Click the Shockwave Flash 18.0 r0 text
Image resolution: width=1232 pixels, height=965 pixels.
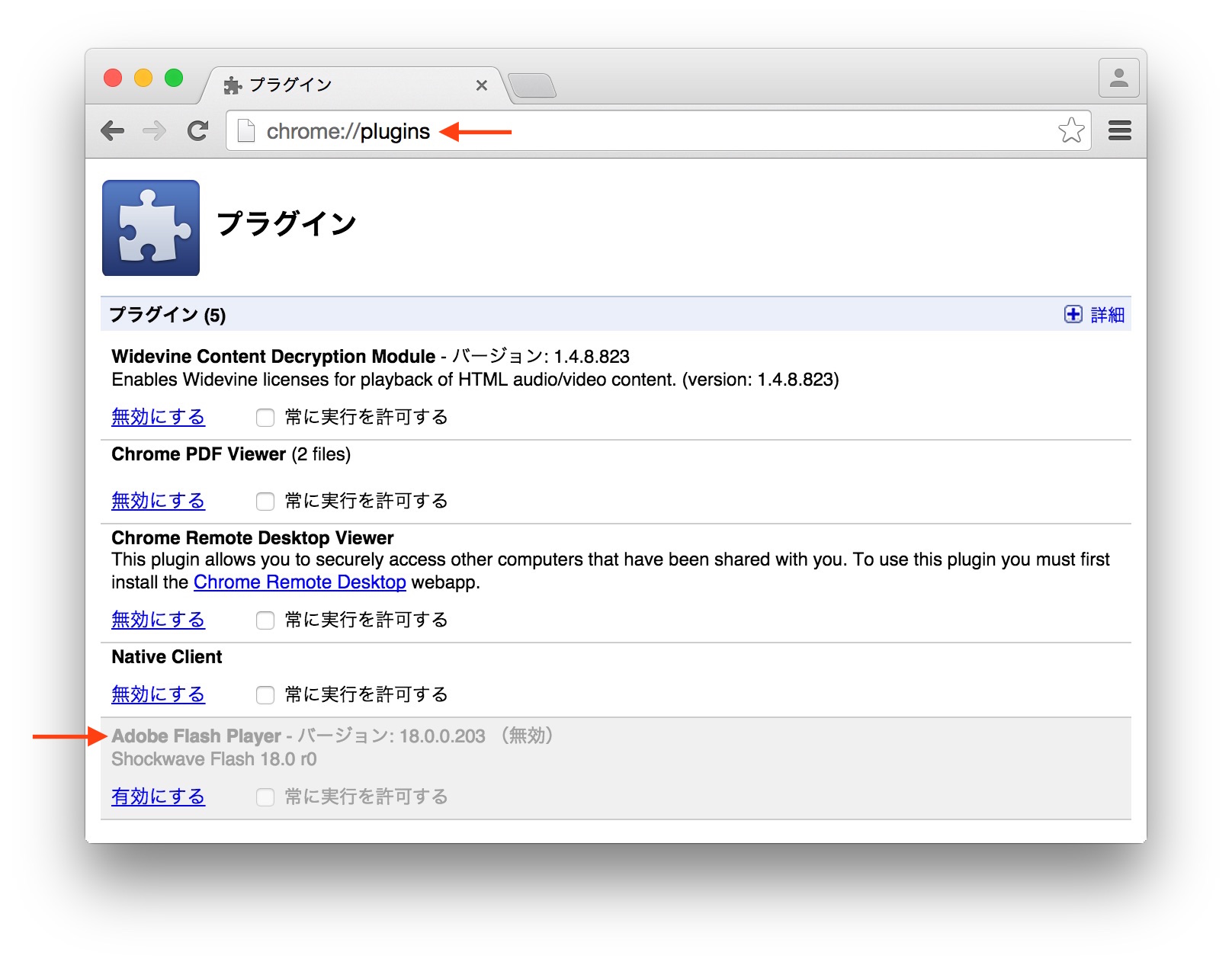[x=213, y=759]
